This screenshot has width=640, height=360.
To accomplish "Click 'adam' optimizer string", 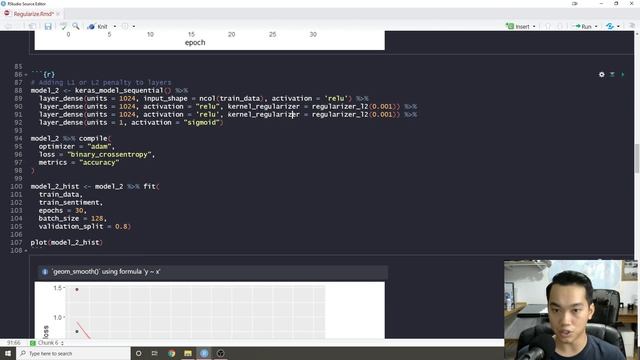I will coord(99,147).
